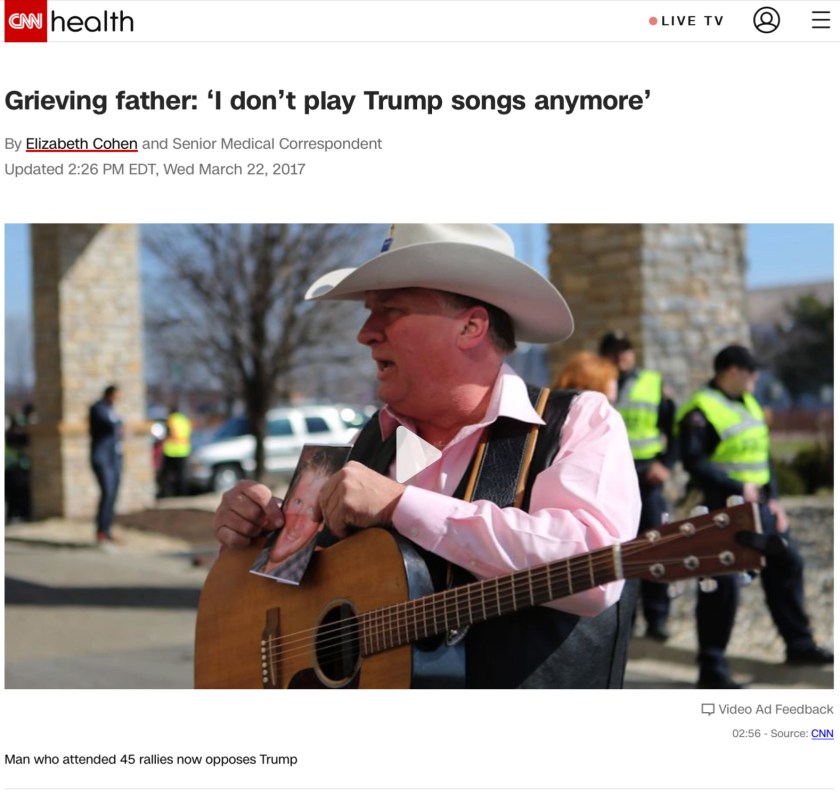Play the video with center play button

[x=418, y=455]
